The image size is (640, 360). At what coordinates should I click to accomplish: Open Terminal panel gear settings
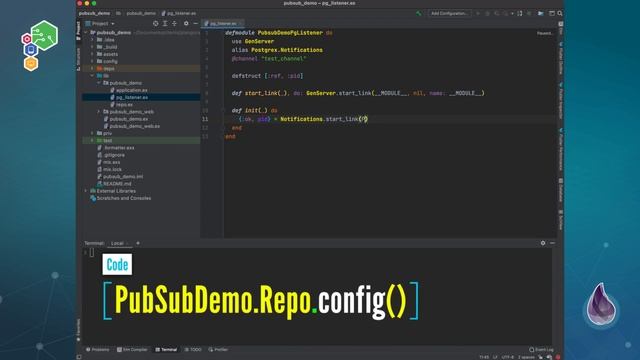click(x=543, y=243)
